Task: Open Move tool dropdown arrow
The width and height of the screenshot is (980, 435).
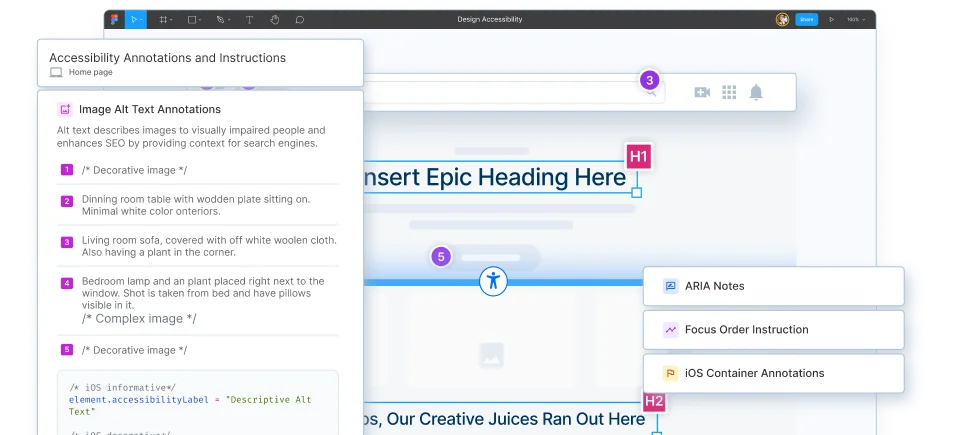Action: click(x=141, y=20)
